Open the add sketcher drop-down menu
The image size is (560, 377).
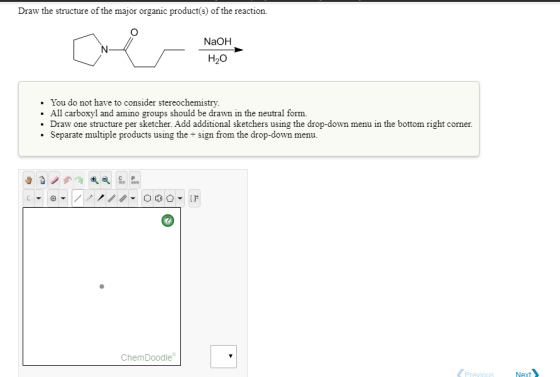click(224, 356)
